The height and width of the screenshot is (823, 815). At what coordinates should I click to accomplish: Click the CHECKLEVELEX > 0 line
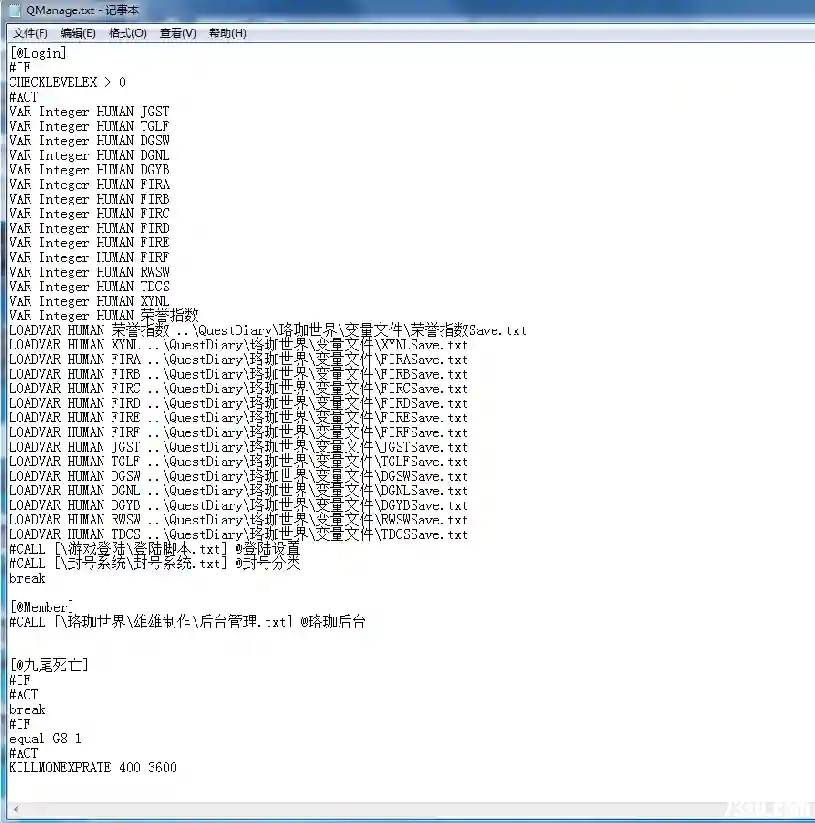point(67,82)
